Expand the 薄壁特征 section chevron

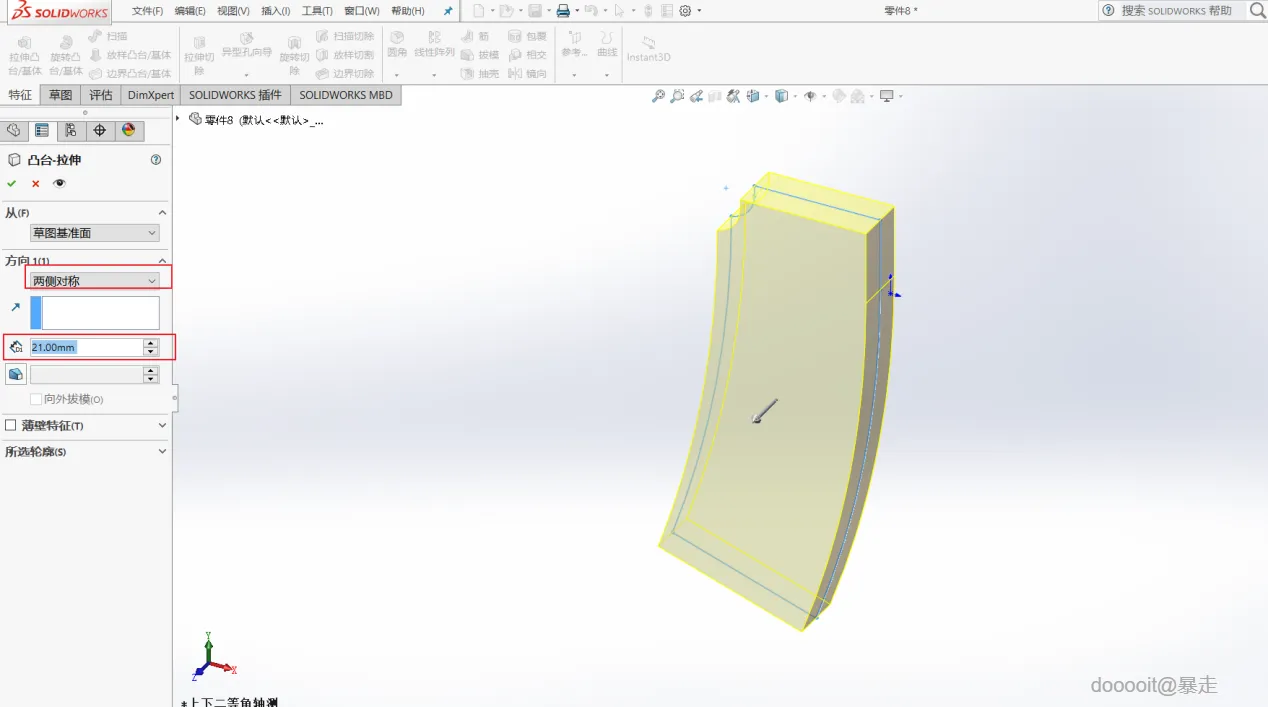click(x=162, y=425)
